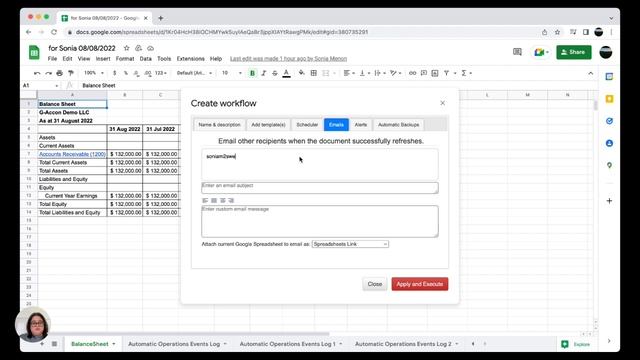The image size is (640, 360).
Task: Toggle Strikethrough formatting
Action: pyautogui.click(x=275, y=73)
